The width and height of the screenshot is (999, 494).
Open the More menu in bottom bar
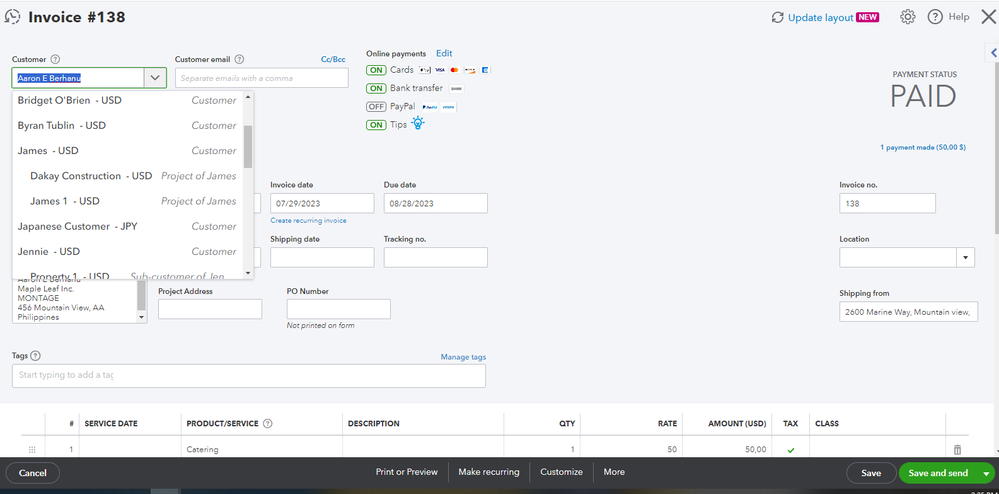[614, 472]
